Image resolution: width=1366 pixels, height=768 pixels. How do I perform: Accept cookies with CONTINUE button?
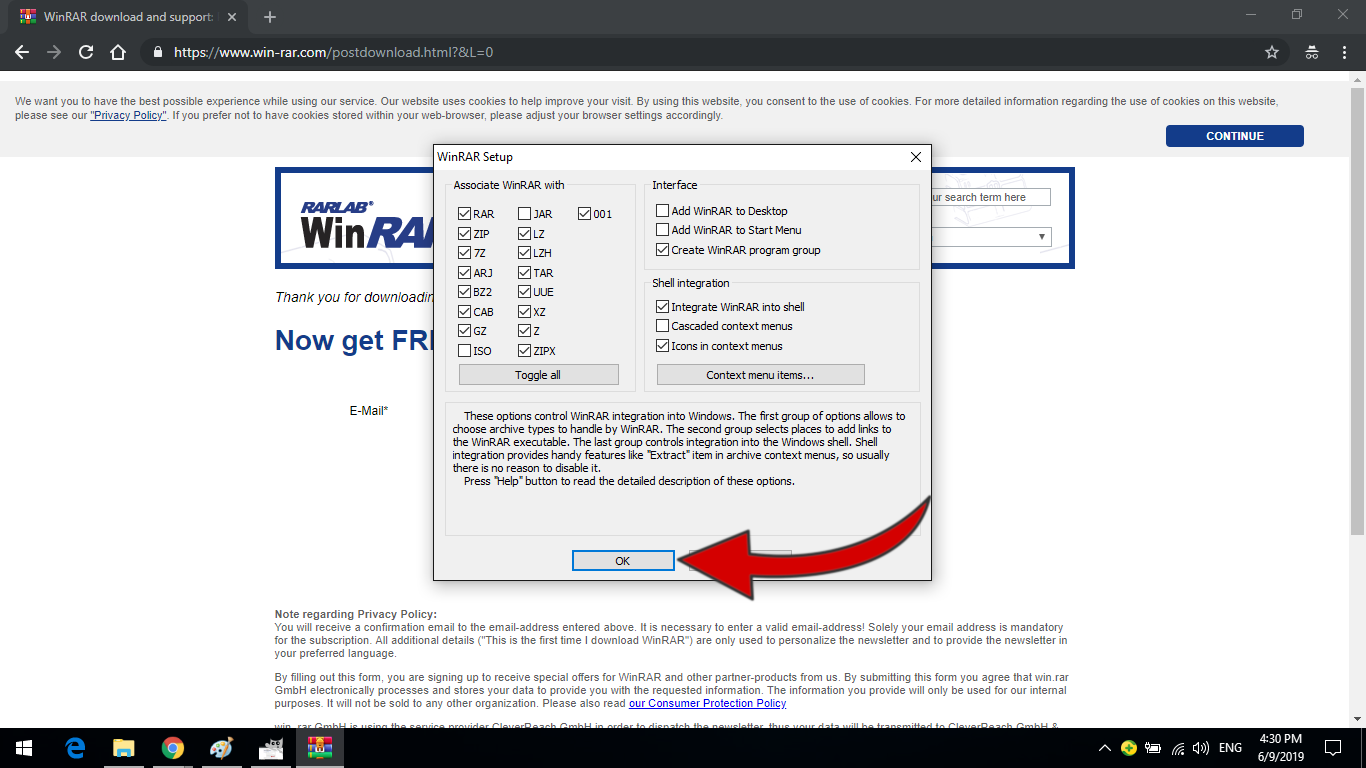pos(1234,136)
